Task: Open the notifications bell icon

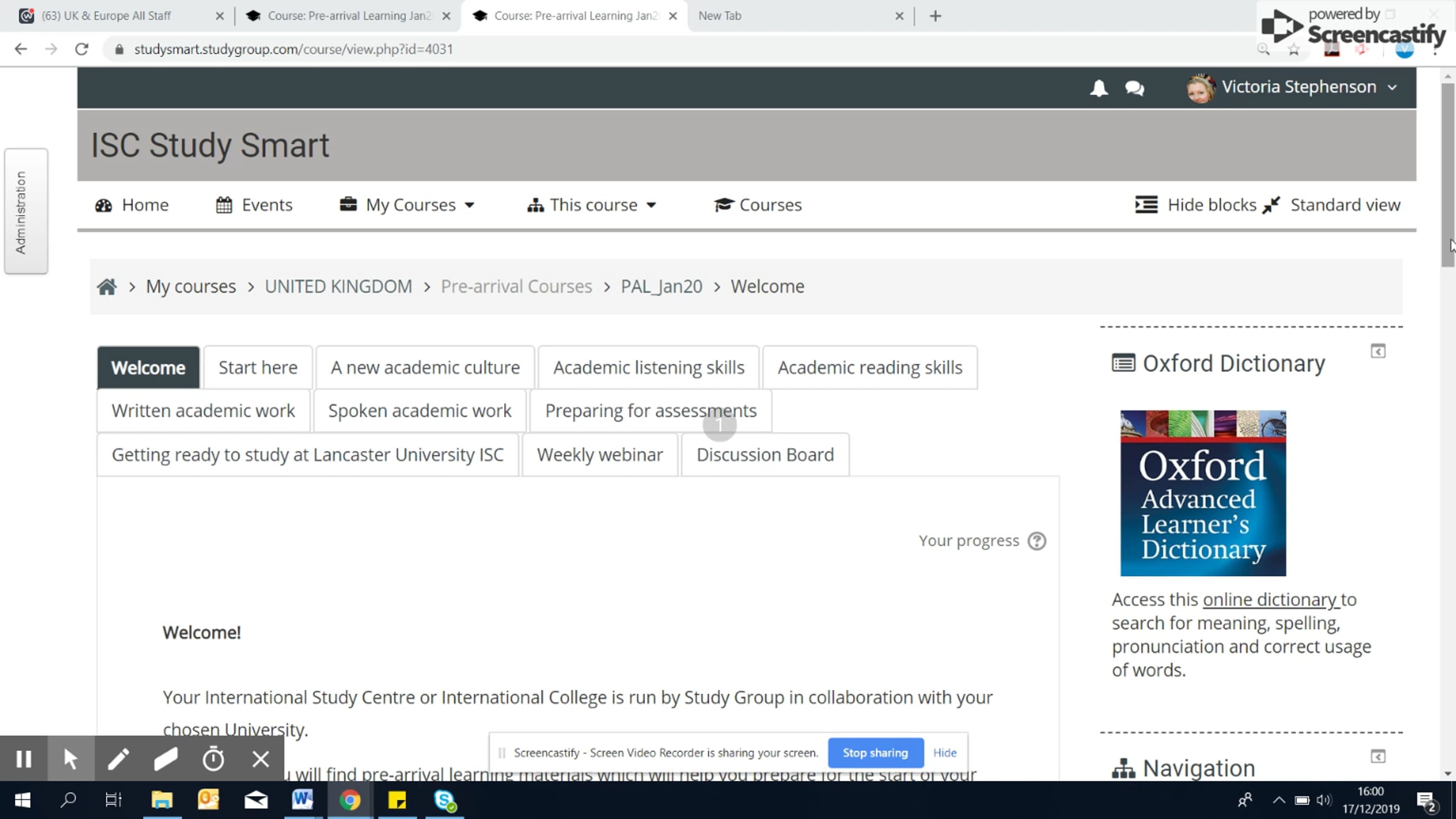Action: coord(1099,88)
